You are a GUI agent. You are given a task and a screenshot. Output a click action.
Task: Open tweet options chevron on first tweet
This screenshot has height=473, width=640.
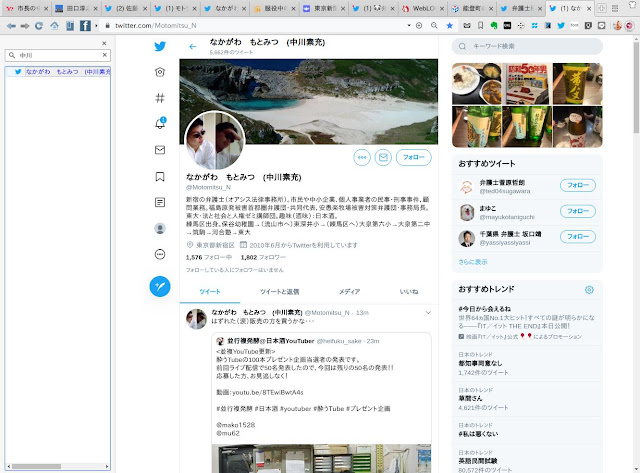pos(428,313)
